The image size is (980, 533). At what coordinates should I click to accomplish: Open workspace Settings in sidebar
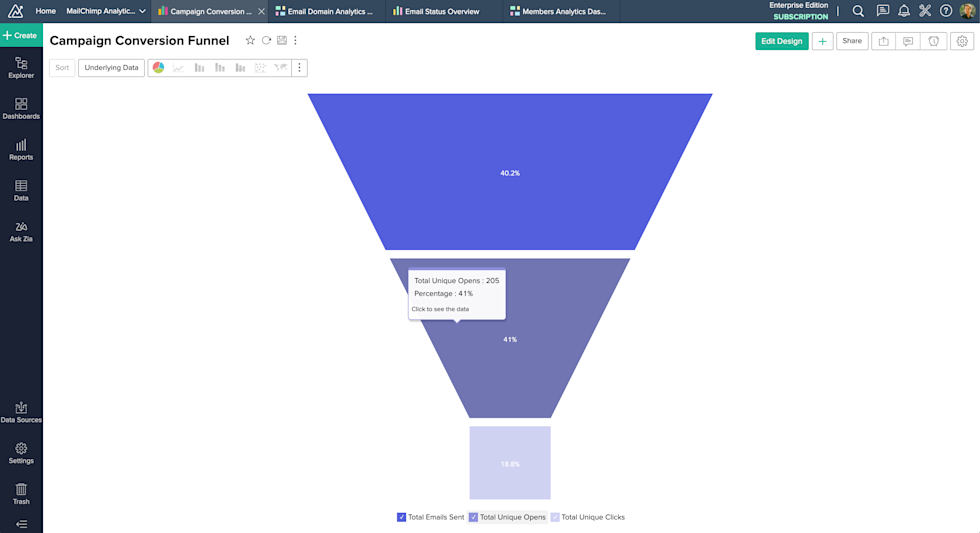point(21,454)
